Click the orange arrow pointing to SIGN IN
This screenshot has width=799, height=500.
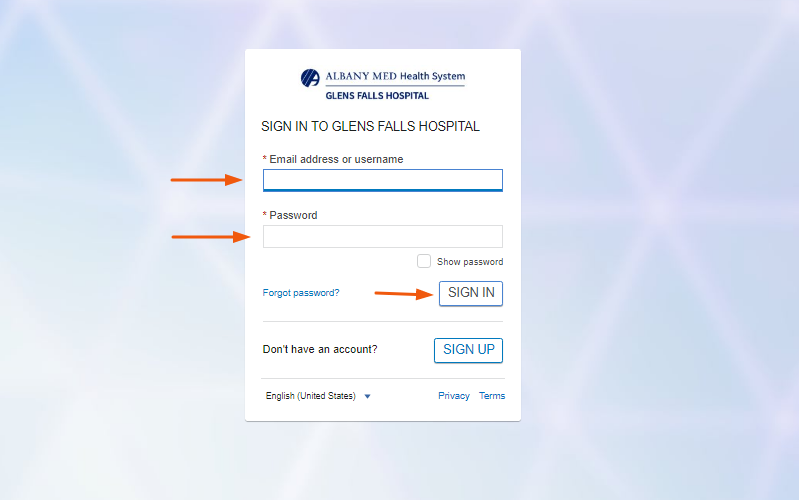point(404,294)
